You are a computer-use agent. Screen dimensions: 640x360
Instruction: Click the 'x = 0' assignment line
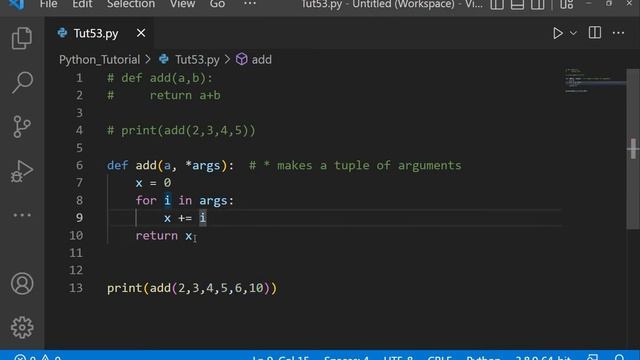tap(153, 183)
